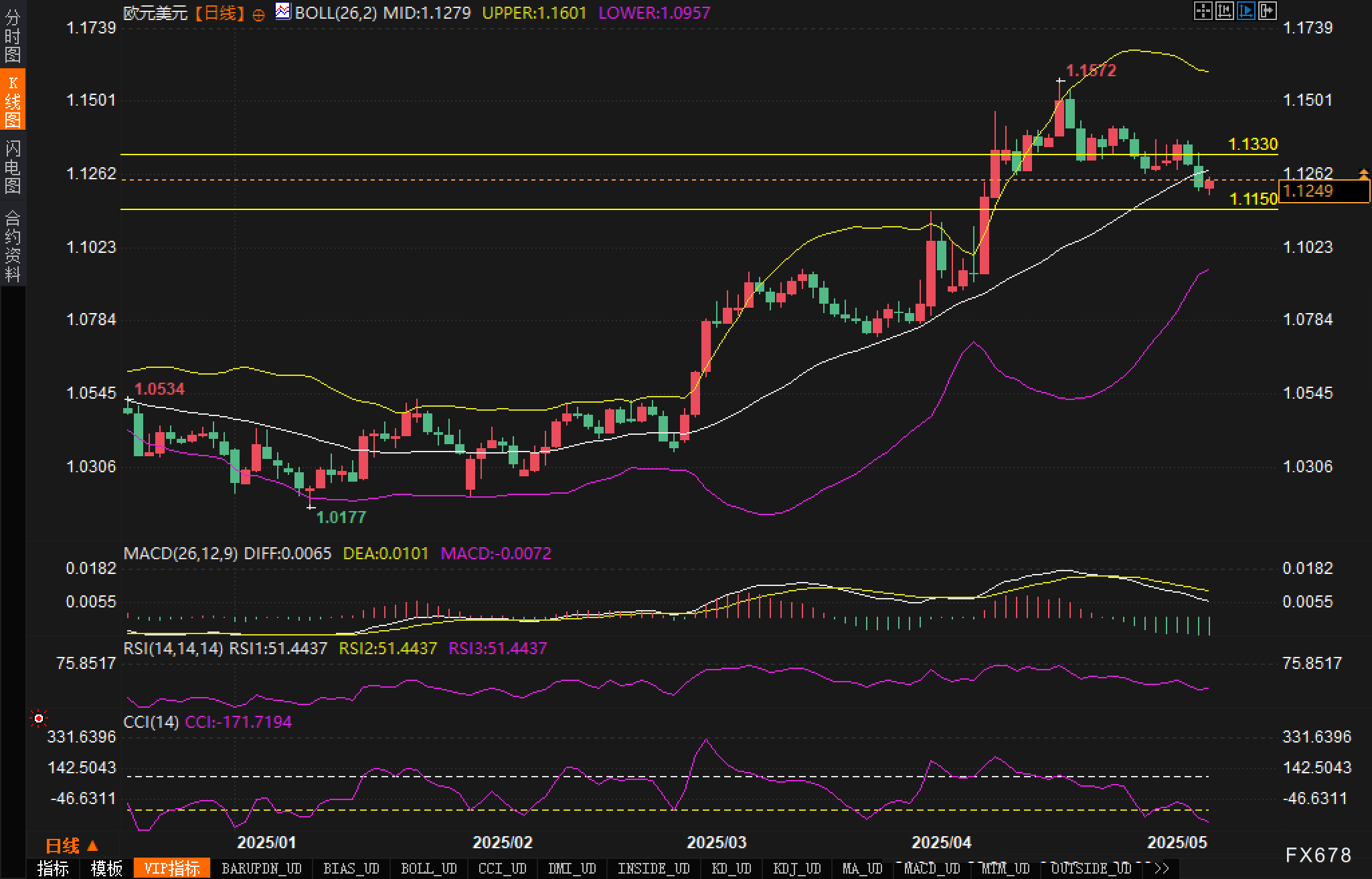Select K线图 tab in sidebar
Screen dimensions: 1372x879
13,101
